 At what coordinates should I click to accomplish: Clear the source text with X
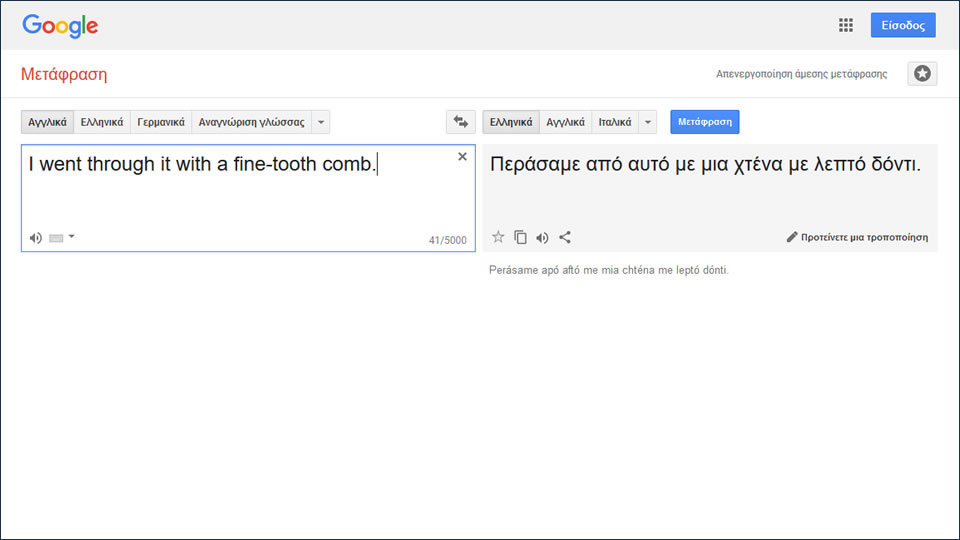[x=462, y=157]
